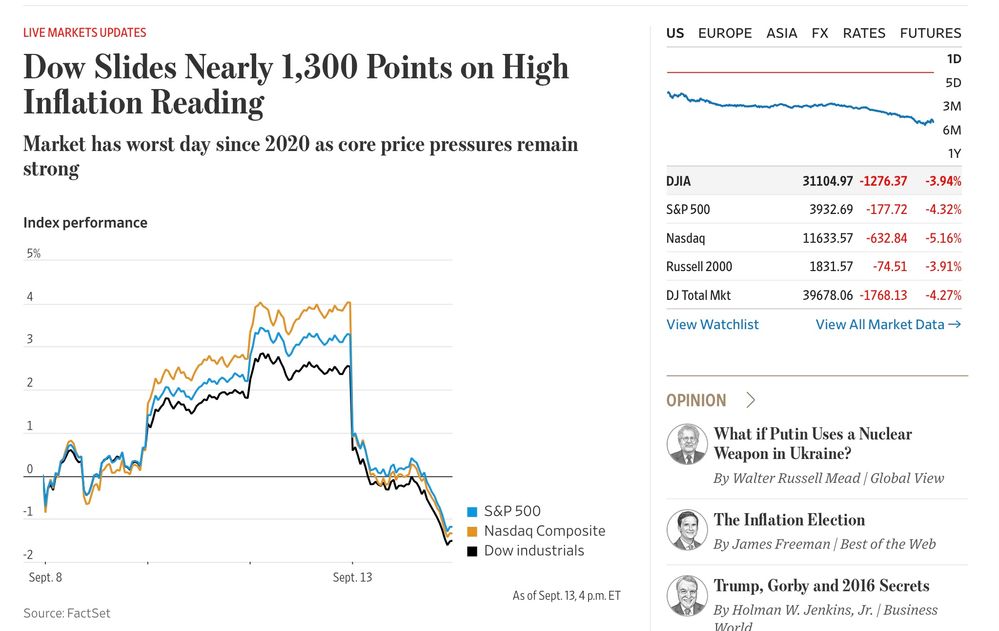
Task: Open View All Market Data link
Action: tap(888, 324)
